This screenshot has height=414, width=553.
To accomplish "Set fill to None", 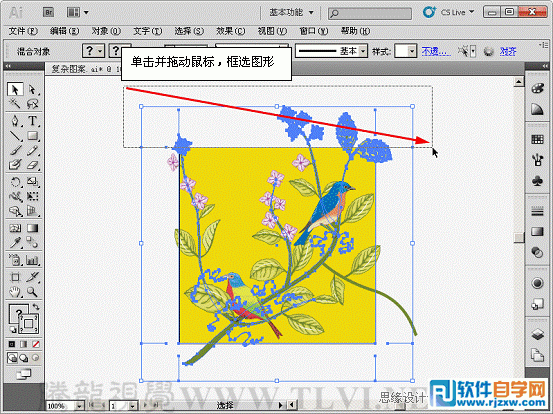I will click(36, 344).
